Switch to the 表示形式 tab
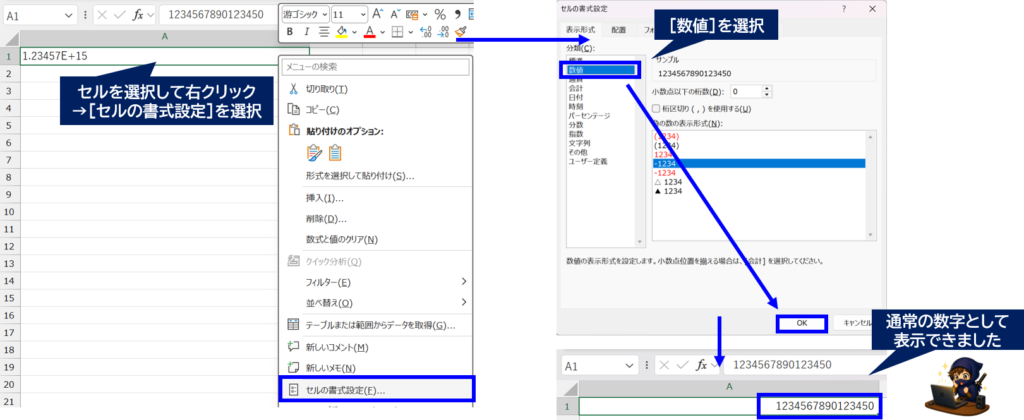This screenshot has width=1024, height=420. tap(580, 30)
